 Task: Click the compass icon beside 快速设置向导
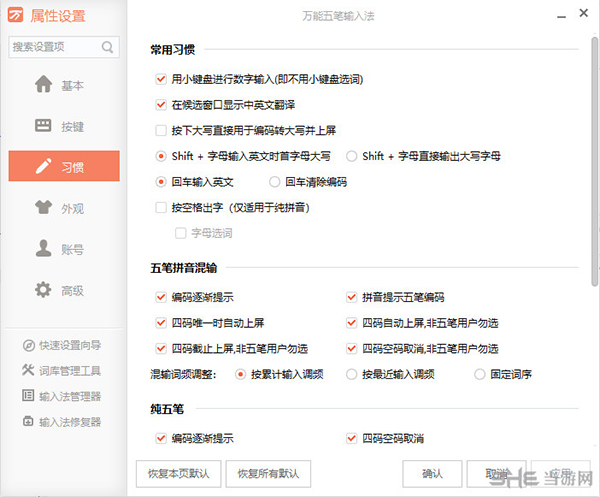click(29, 345)
